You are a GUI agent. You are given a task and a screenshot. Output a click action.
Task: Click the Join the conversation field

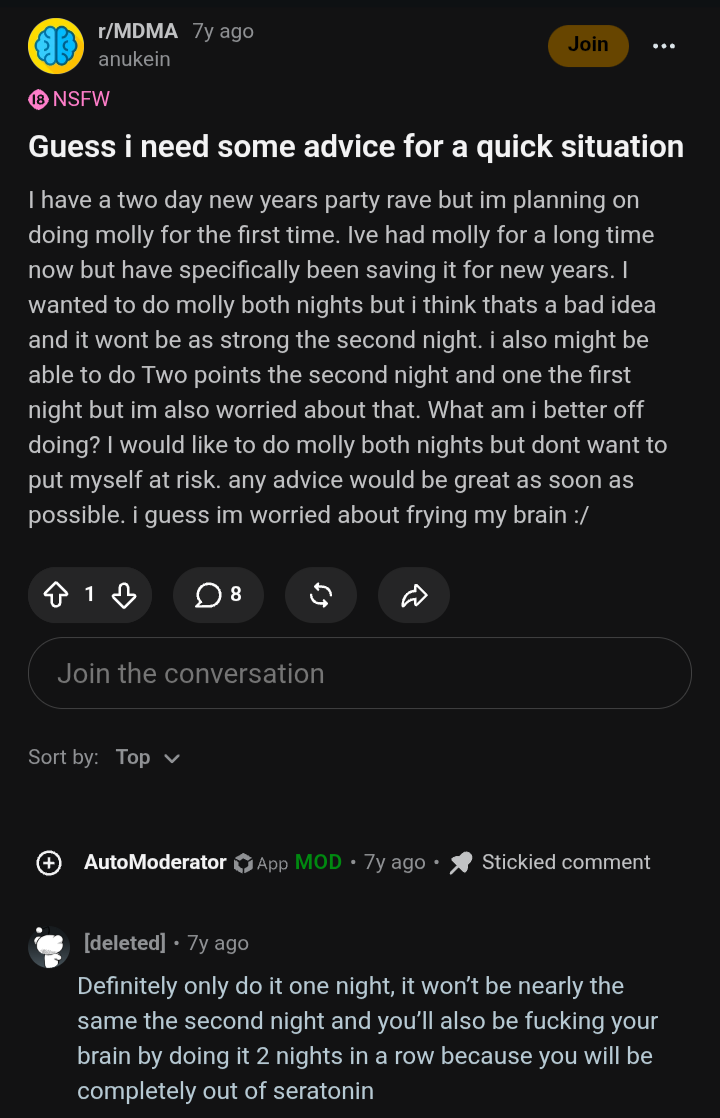360,673
